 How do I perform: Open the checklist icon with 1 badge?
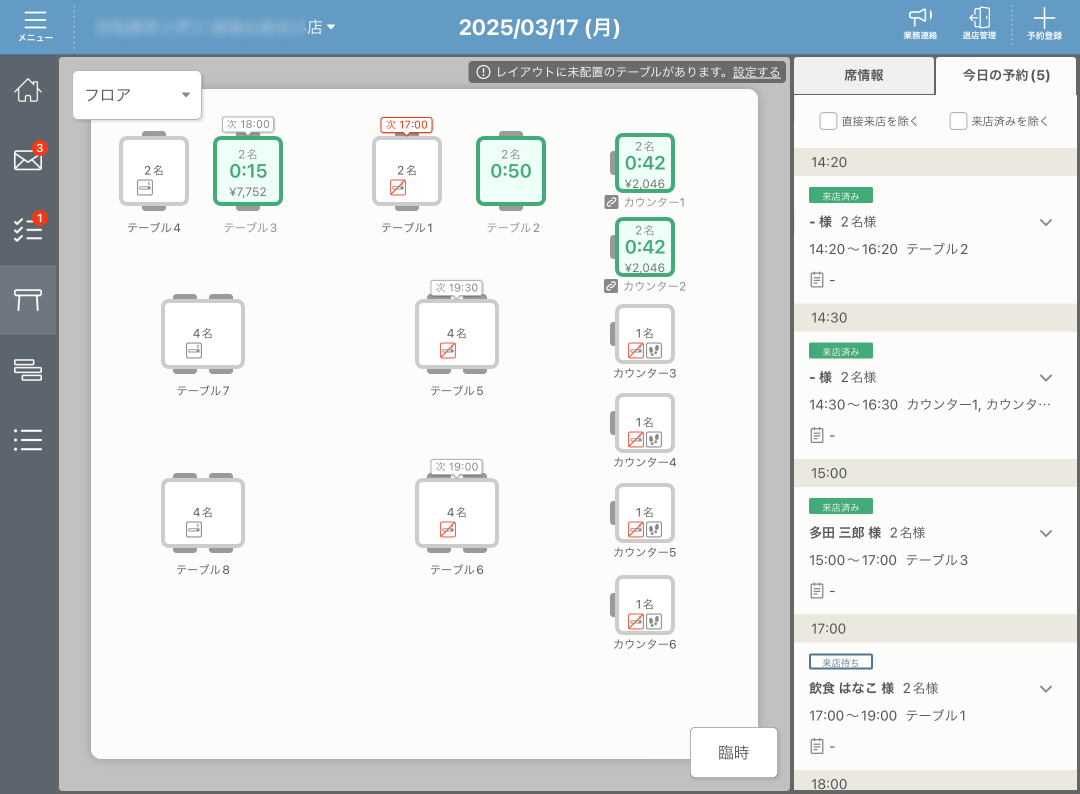click(x=28, y=229)
